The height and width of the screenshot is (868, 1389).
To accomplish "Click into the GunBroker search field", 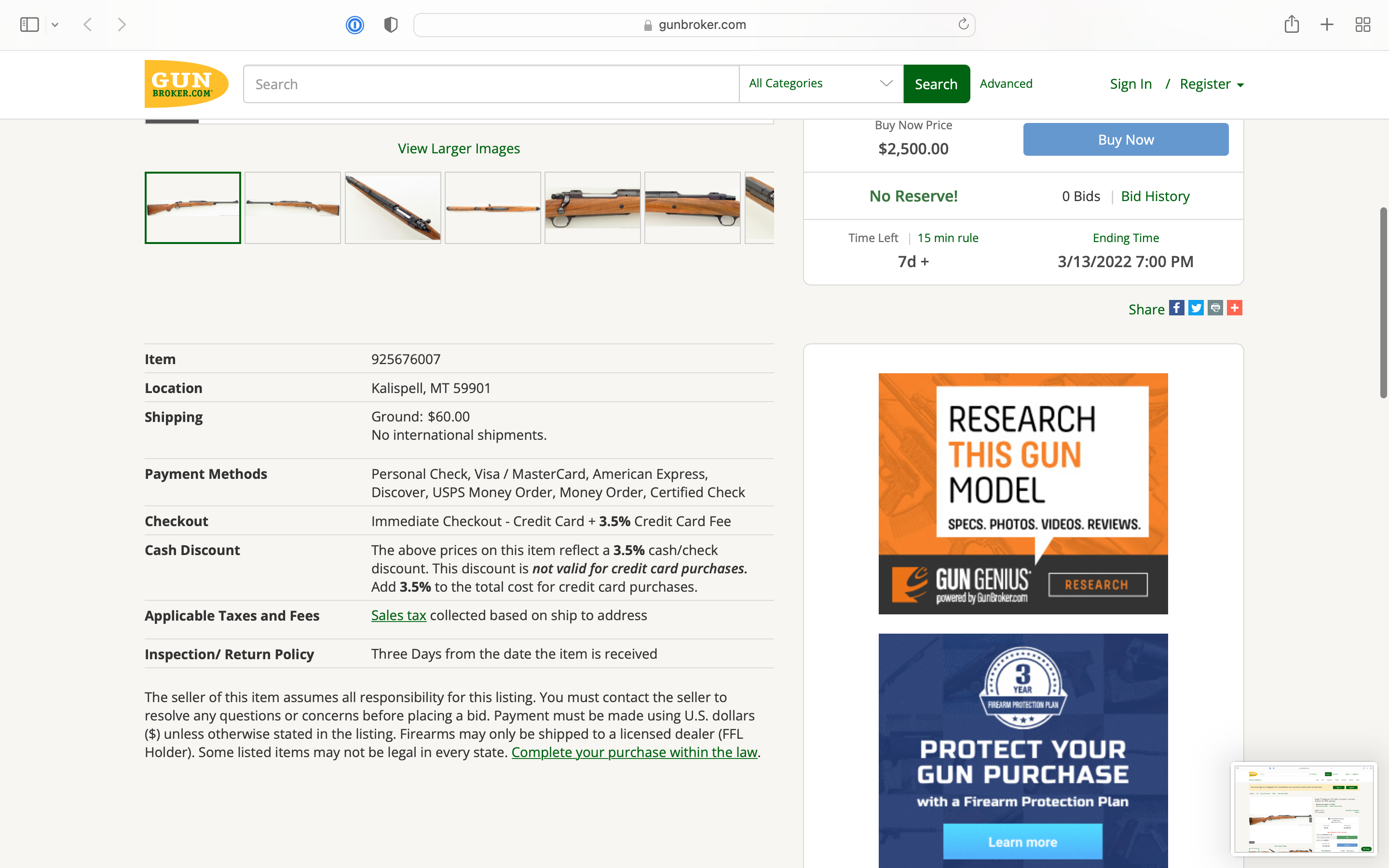I will click(x=491, y=84).
